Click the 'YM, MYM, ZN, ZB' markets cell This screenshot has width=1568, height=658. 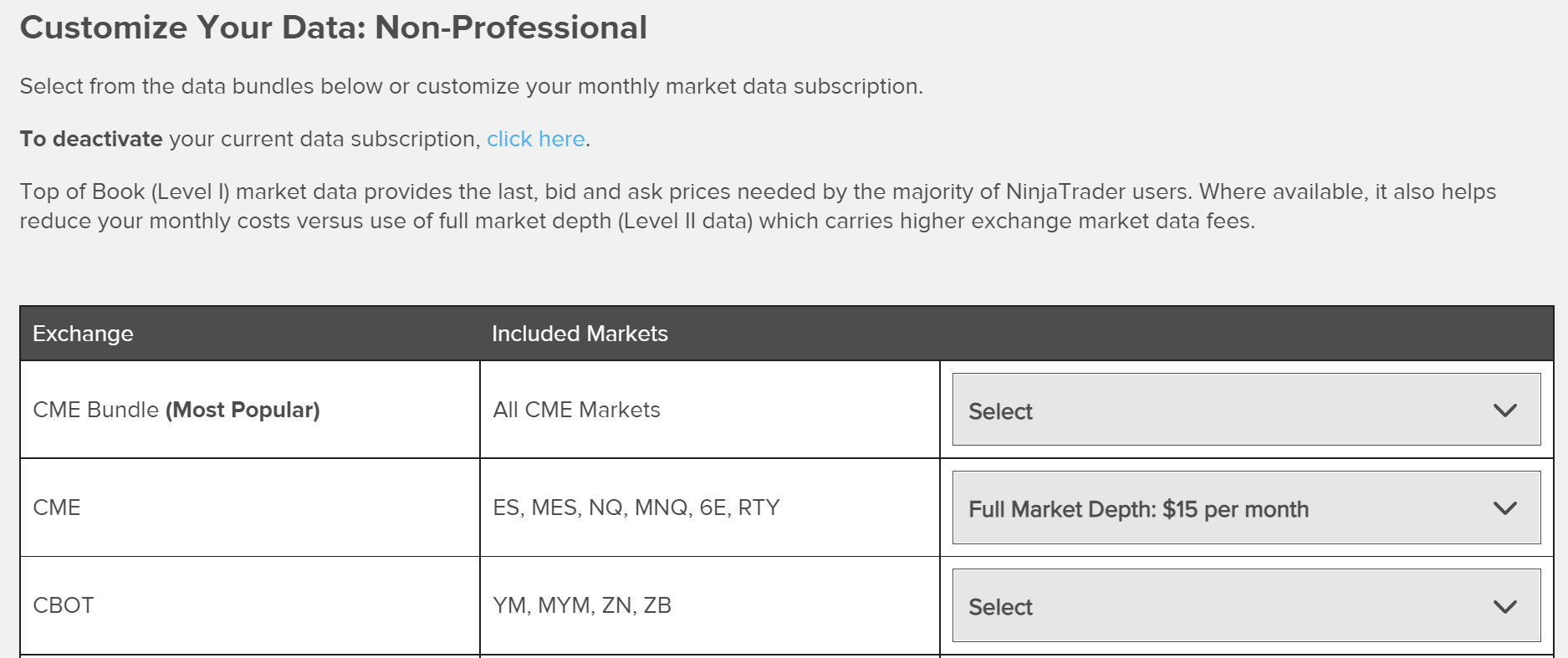(x=582, y=605)
